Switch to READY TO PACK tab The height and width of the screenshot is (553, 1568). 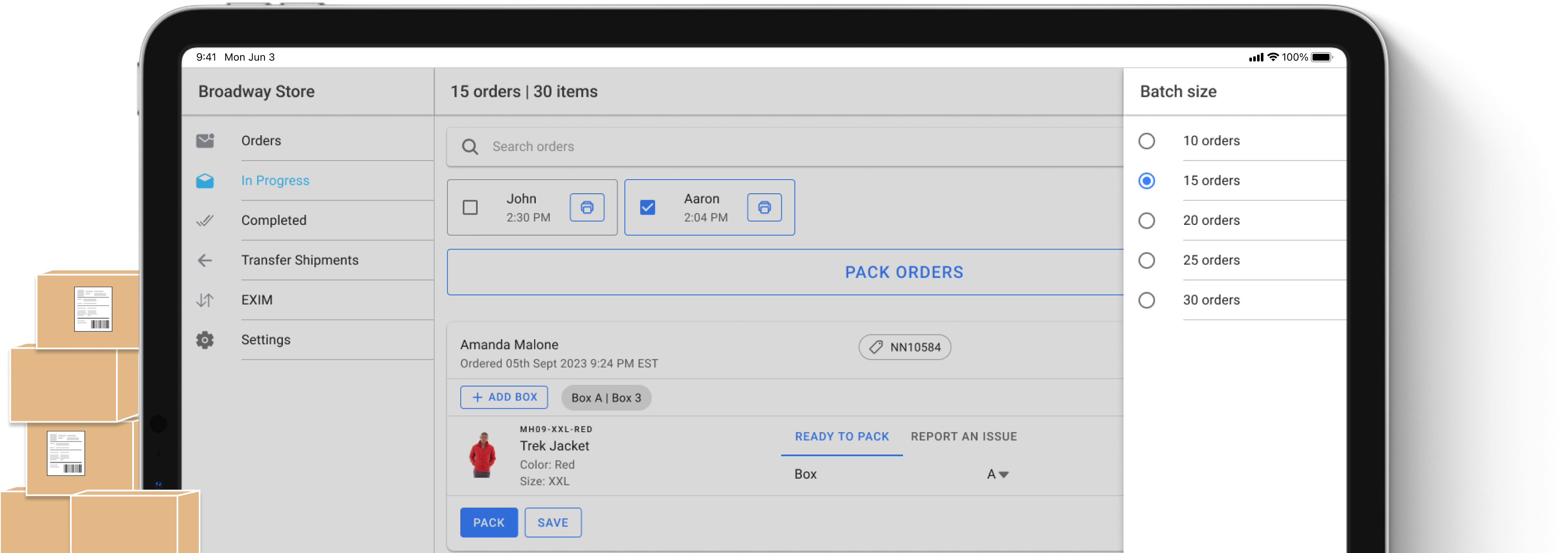(x=842, y=437)
